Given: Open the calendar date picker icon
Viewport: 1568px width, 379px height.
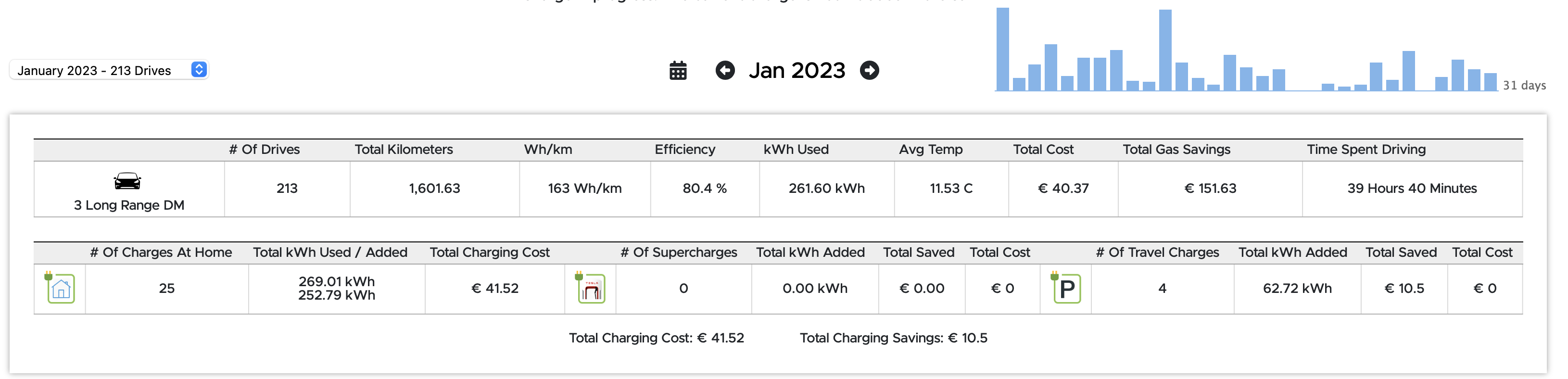Looking at the screenshot, I should (x=678, y=71).
